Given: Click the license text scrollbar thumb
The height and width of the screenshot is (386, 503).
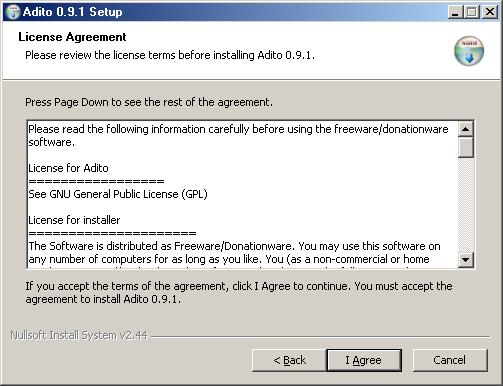Looking at the screenshot, I should [x=466, y=147].
